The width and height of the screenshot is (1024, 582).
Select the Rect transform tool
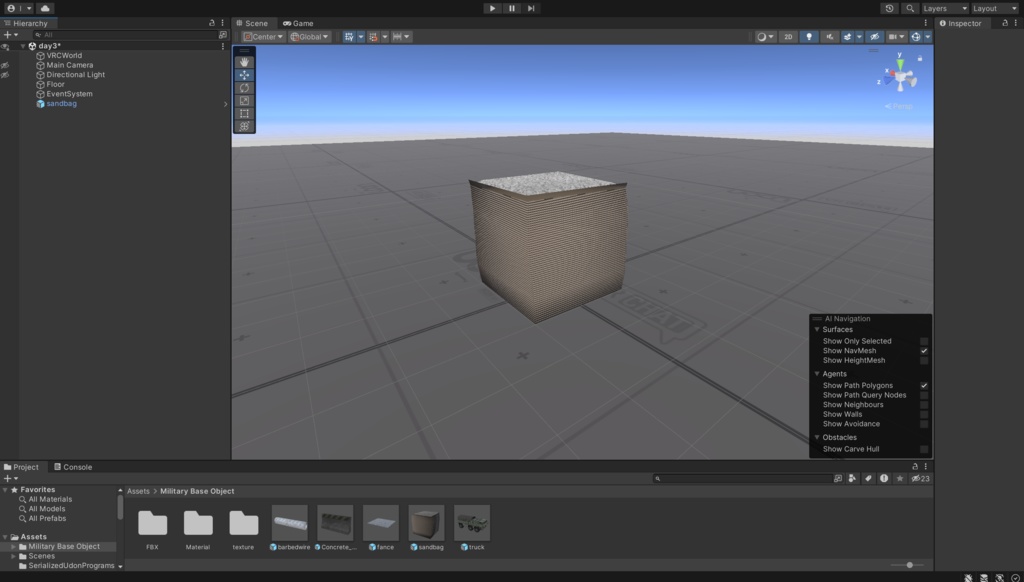[244, 114]
